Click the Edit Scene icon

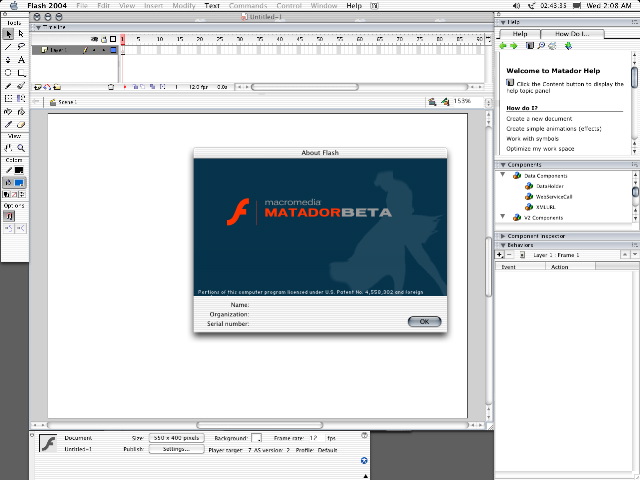pos(432,102)
